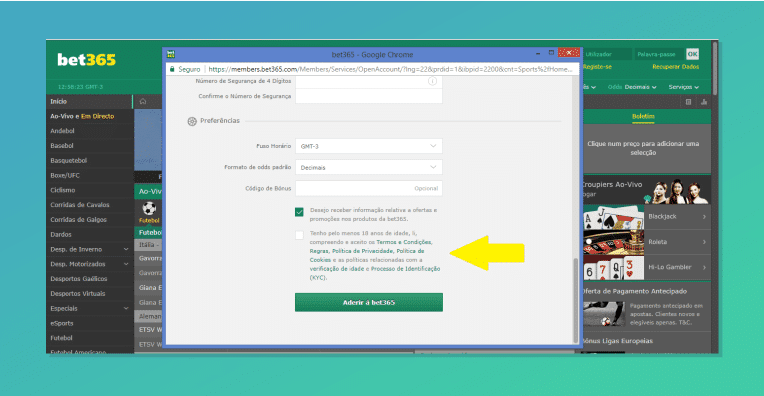Select Desportos Gaélicos in the sidebar
Viewport: 764px width, 396px height.
tap(90, 279)
